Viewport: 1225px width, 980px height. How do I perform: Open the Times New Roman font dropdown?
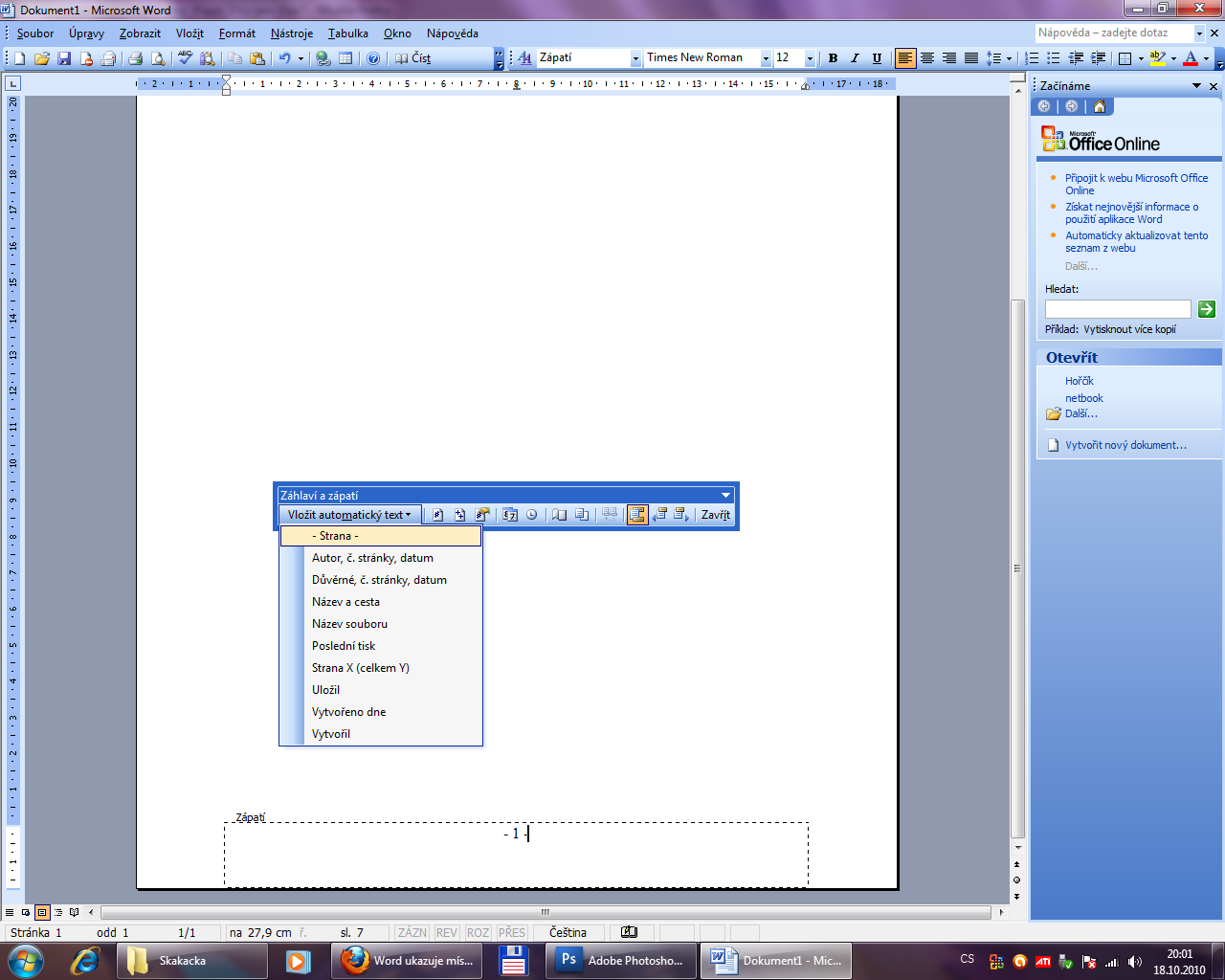click(766, 58)
